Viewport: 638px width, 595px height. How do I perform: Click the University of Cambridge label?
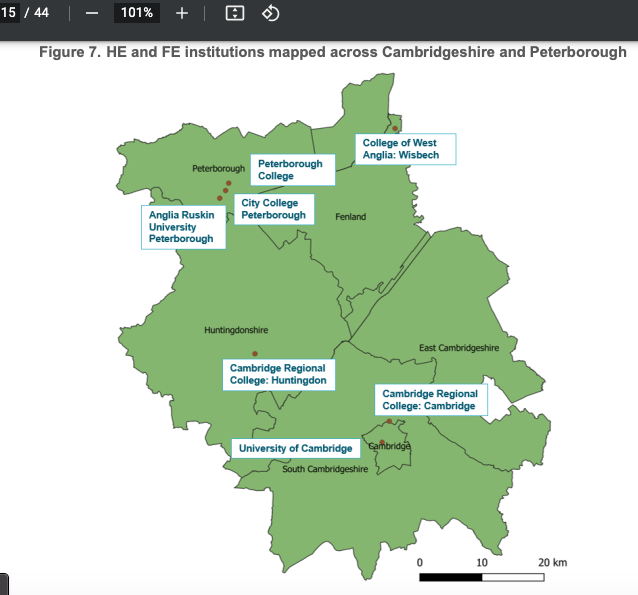click(295, 448)
